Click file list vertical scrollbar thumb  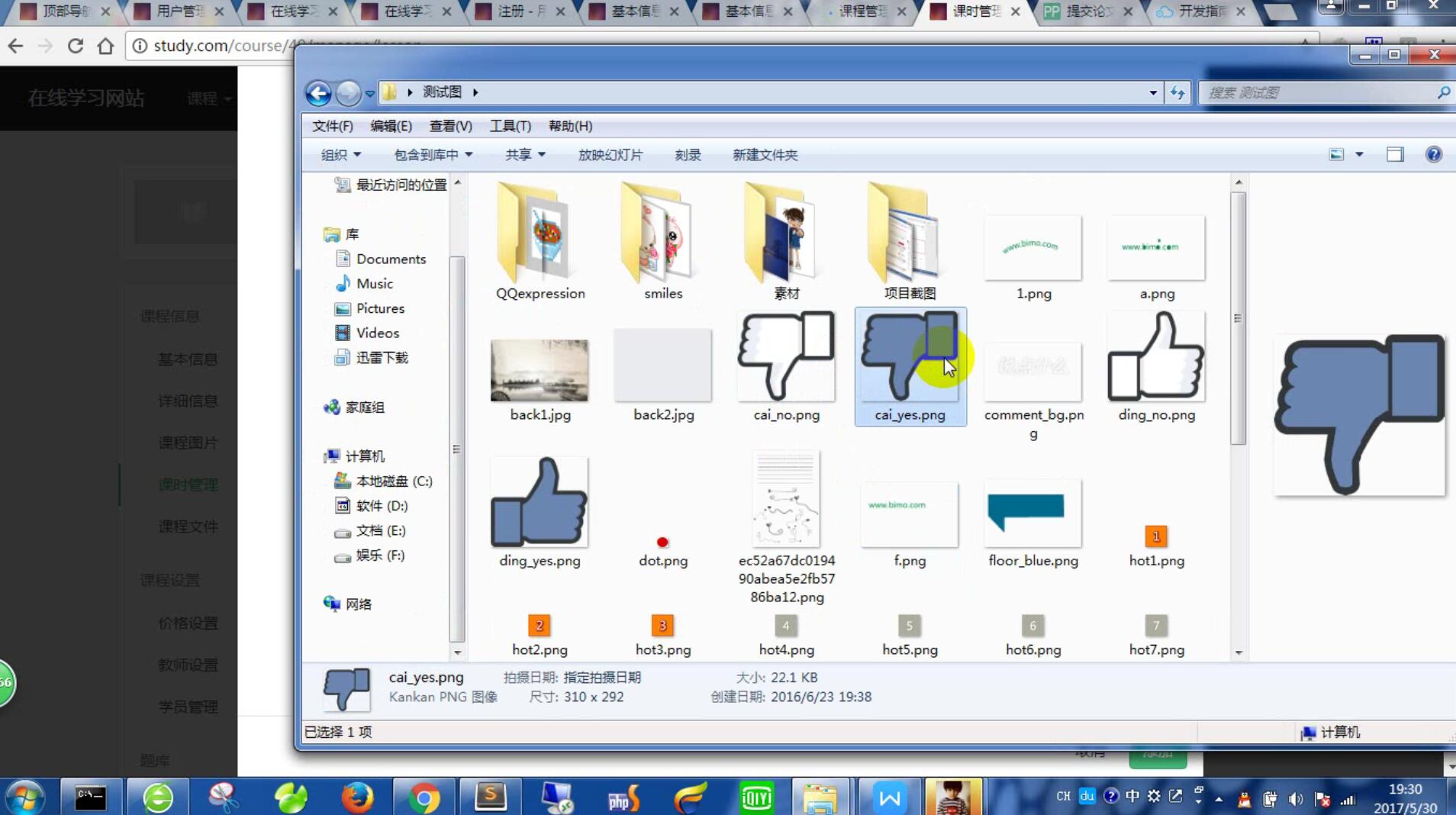1238,318
